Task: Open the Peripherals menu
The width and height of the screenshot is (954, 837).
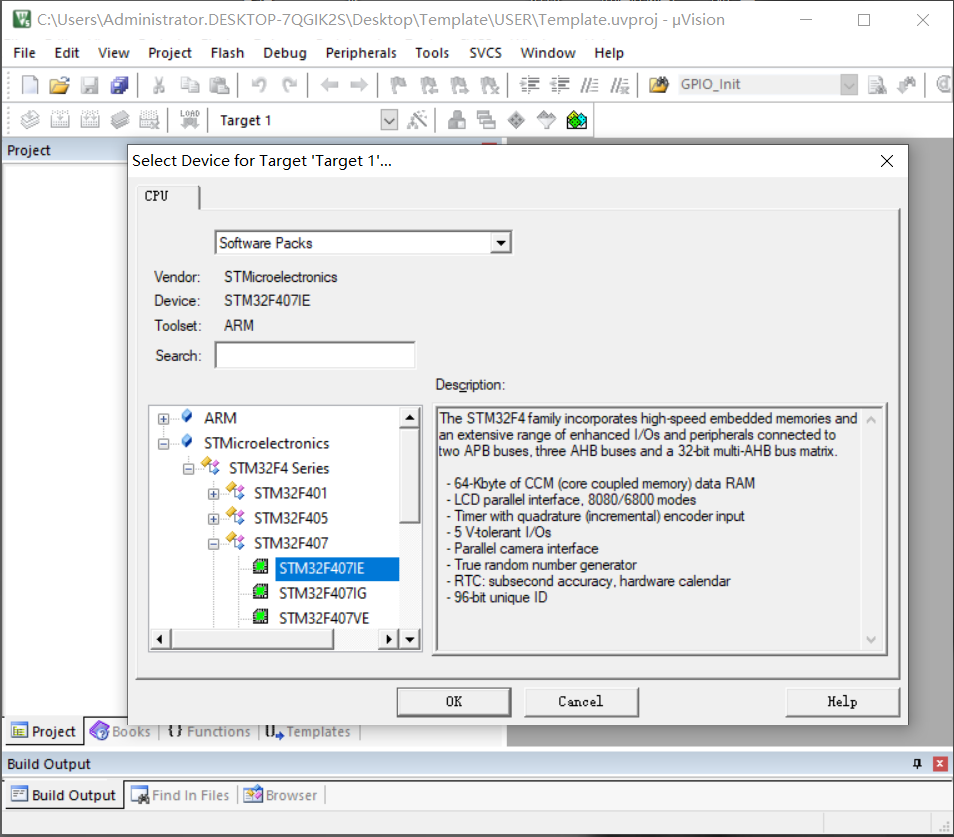Action: (361, 53)
